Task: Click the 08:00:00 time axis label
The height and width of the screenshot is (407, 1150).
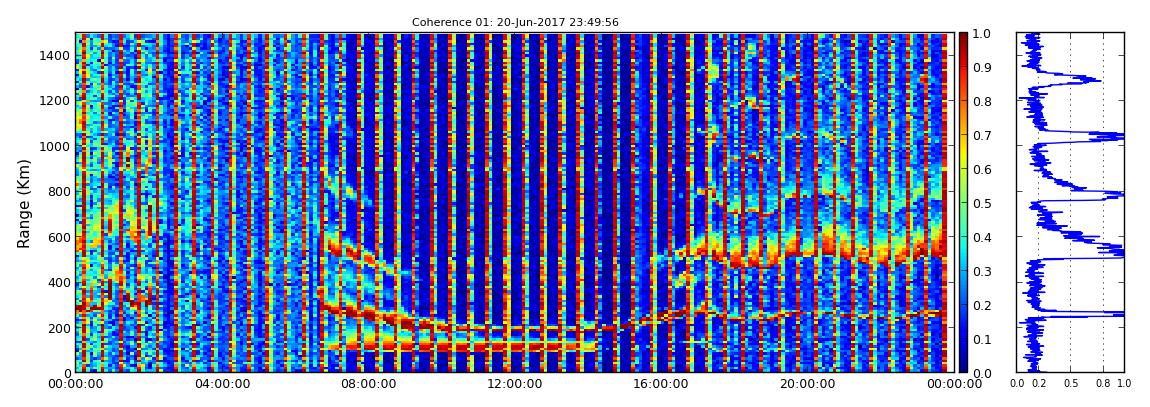Action: (x=366, y=384)
